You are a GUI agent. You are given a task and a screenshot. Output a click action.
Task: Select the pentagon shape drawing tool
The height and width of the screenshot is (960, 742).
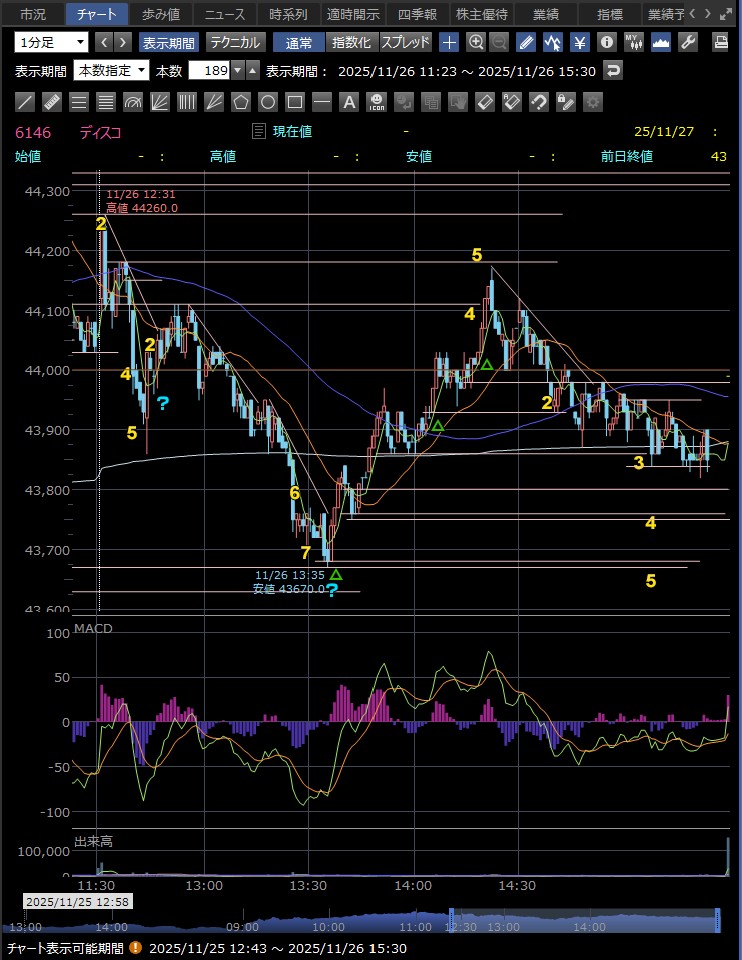[240, 101]
